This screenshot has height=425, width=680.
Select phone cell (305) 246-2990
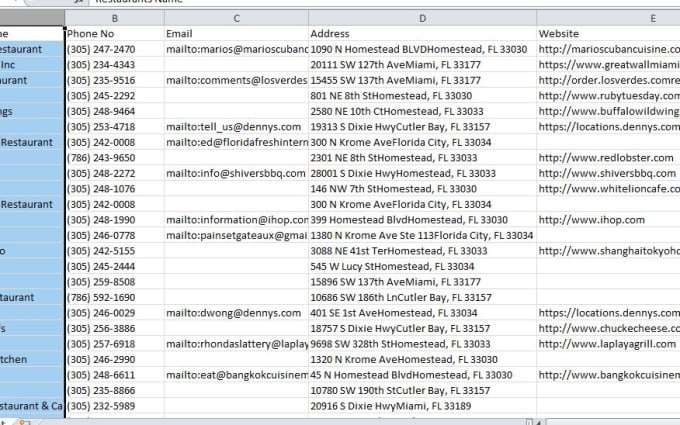(x=114, y=360)
